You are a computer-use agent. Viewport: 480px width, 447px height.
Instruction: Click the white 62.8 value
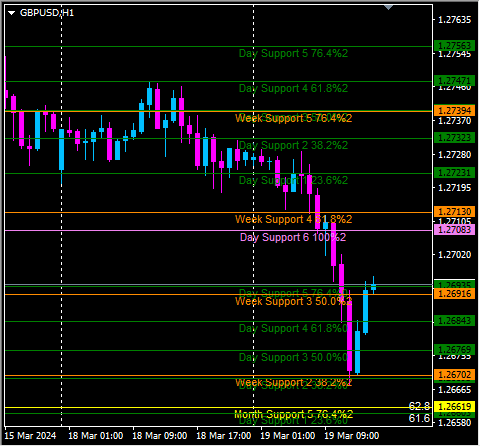[x=419, y=406]
